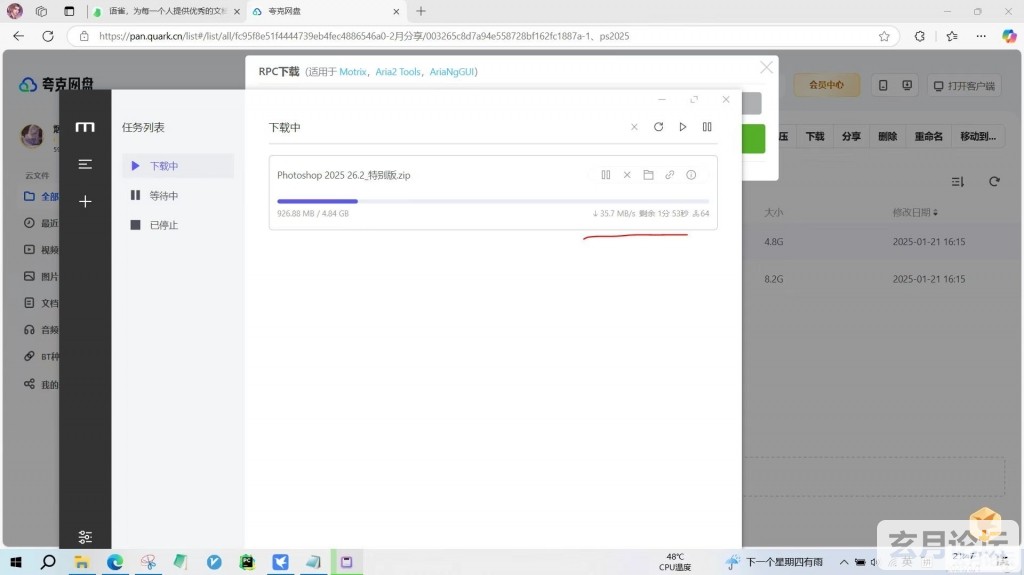Viewport: 1024px width, 575px height.
Task: Select the file row sized 4.8G
Action: pyautogui.click(x=882, y=242)
